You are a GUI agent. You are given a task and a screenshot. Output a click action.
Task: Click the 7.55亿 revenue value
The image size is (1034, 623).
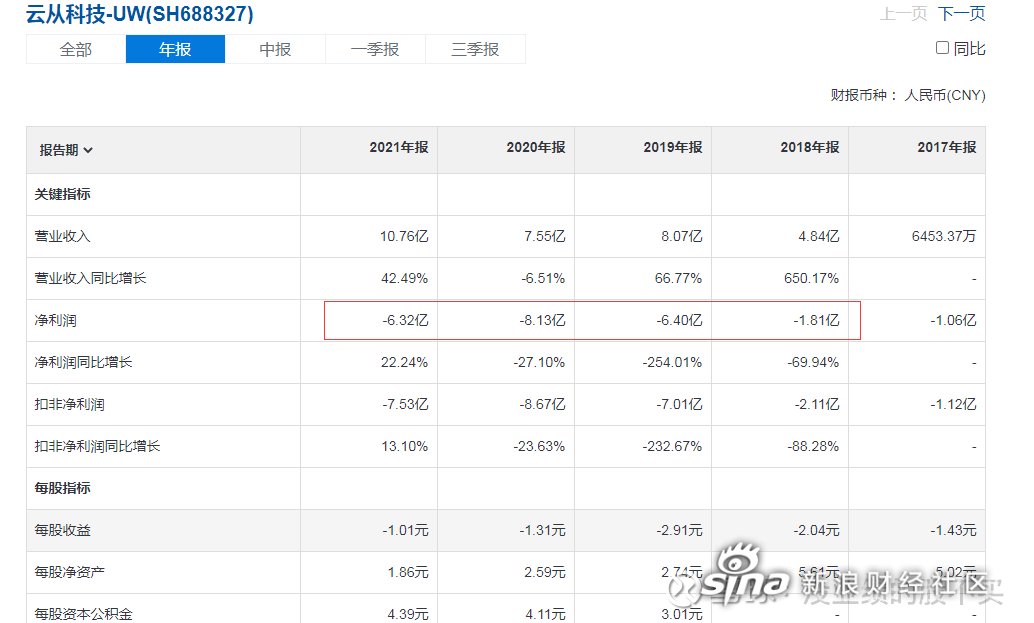click(x=545, y=236)
